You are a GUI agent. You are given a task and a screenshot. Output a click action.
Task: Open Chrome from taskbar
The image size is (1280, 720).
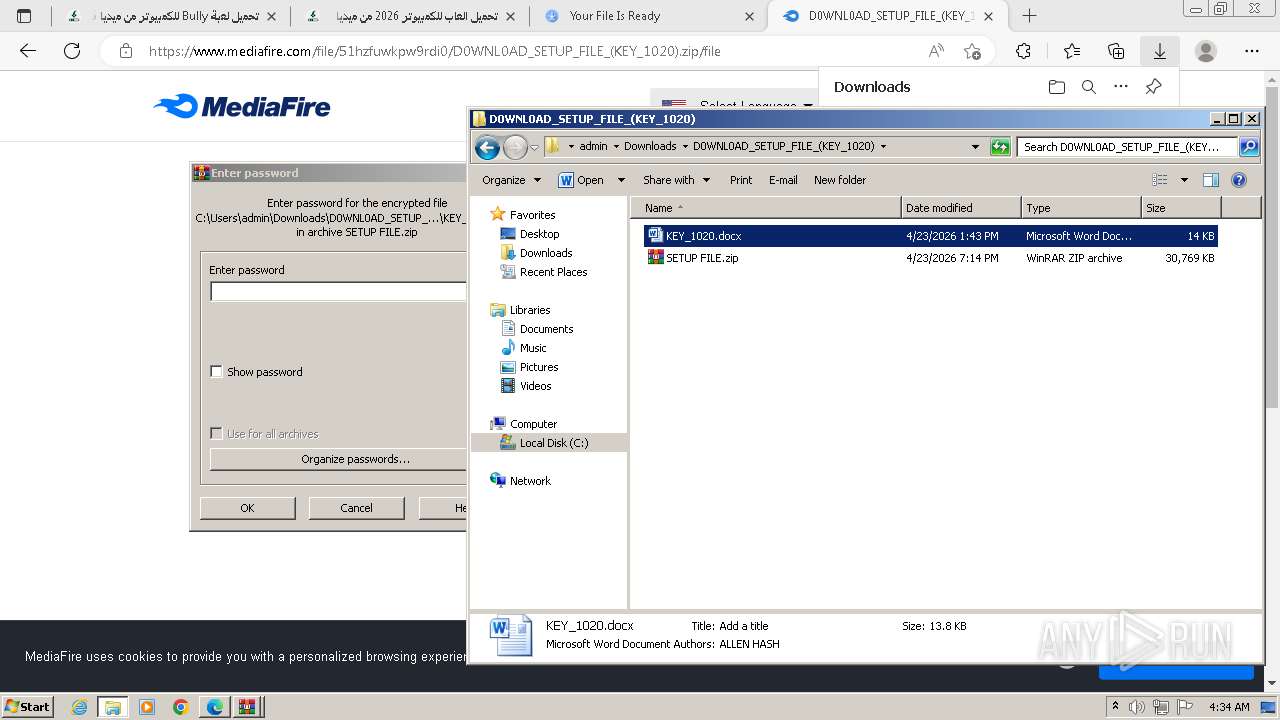pos(181,707)
